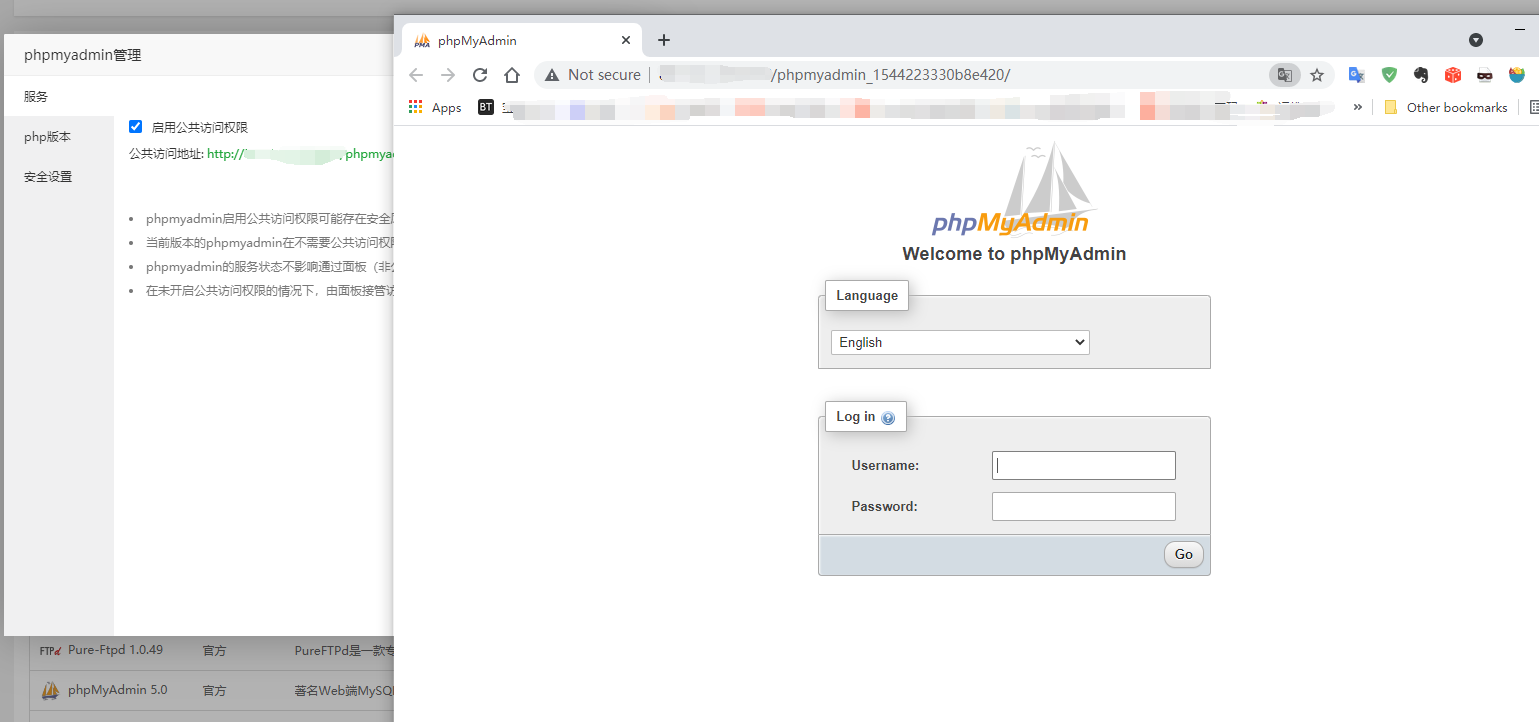Open the green shield AdGuard extension
This screenshot has width=1539, height=722.
pos(1389,75)
